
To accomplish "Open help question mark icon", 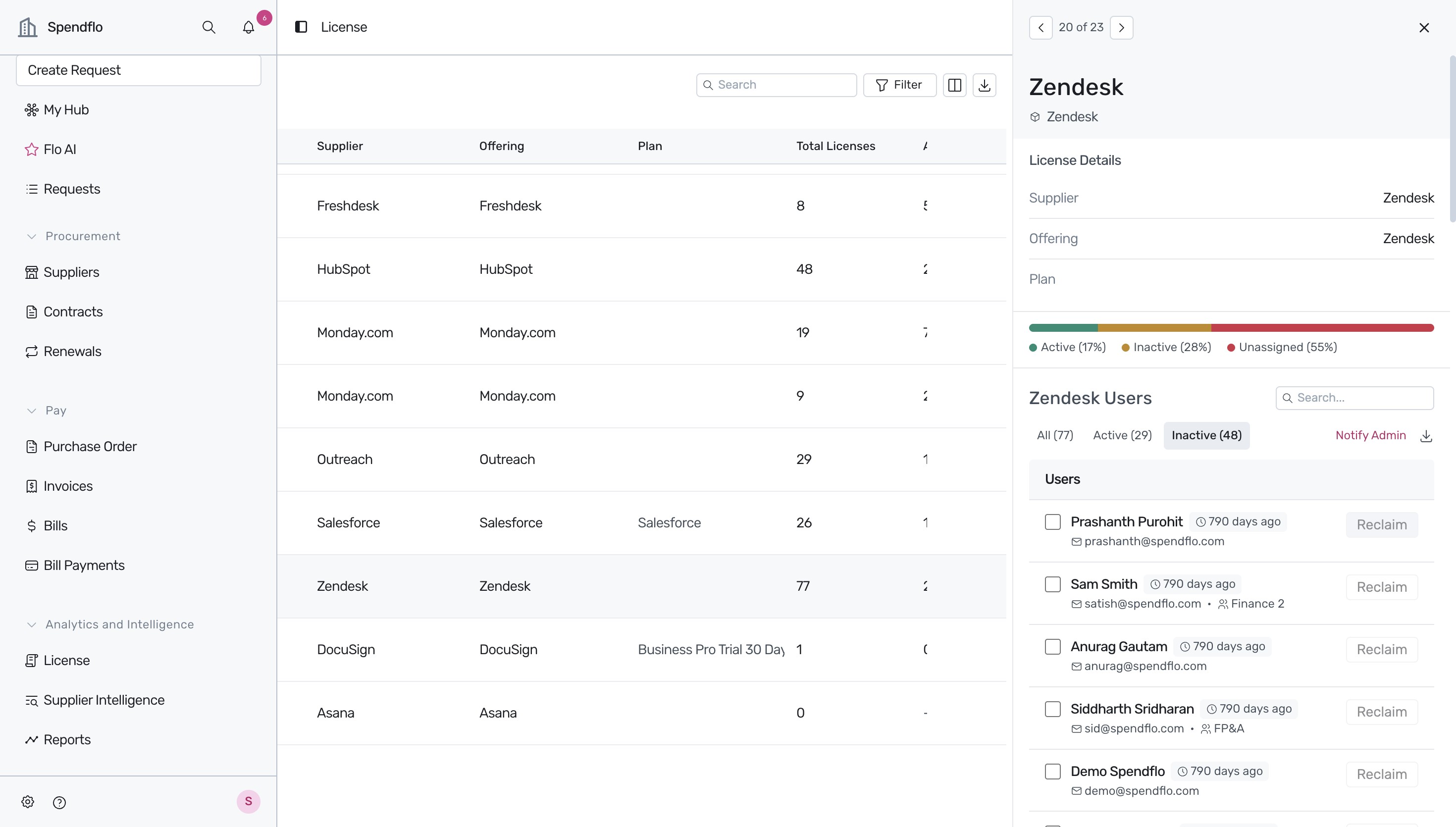I will [x=59, y=802].
